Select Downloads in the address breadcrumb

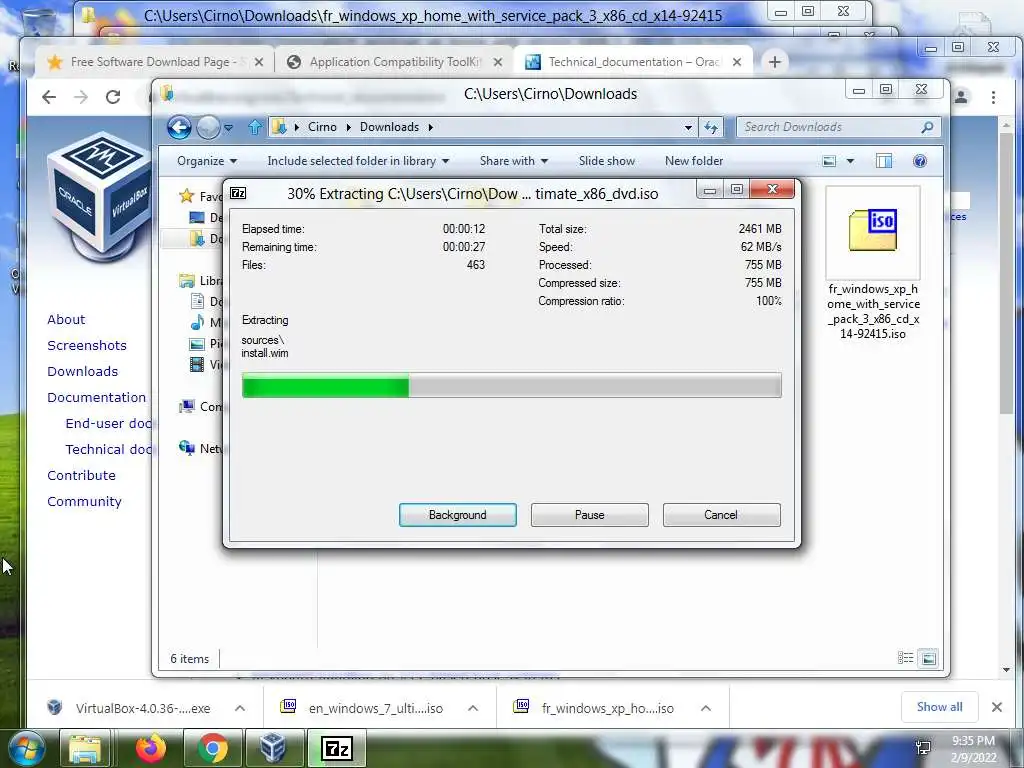[x=389, y=127]
